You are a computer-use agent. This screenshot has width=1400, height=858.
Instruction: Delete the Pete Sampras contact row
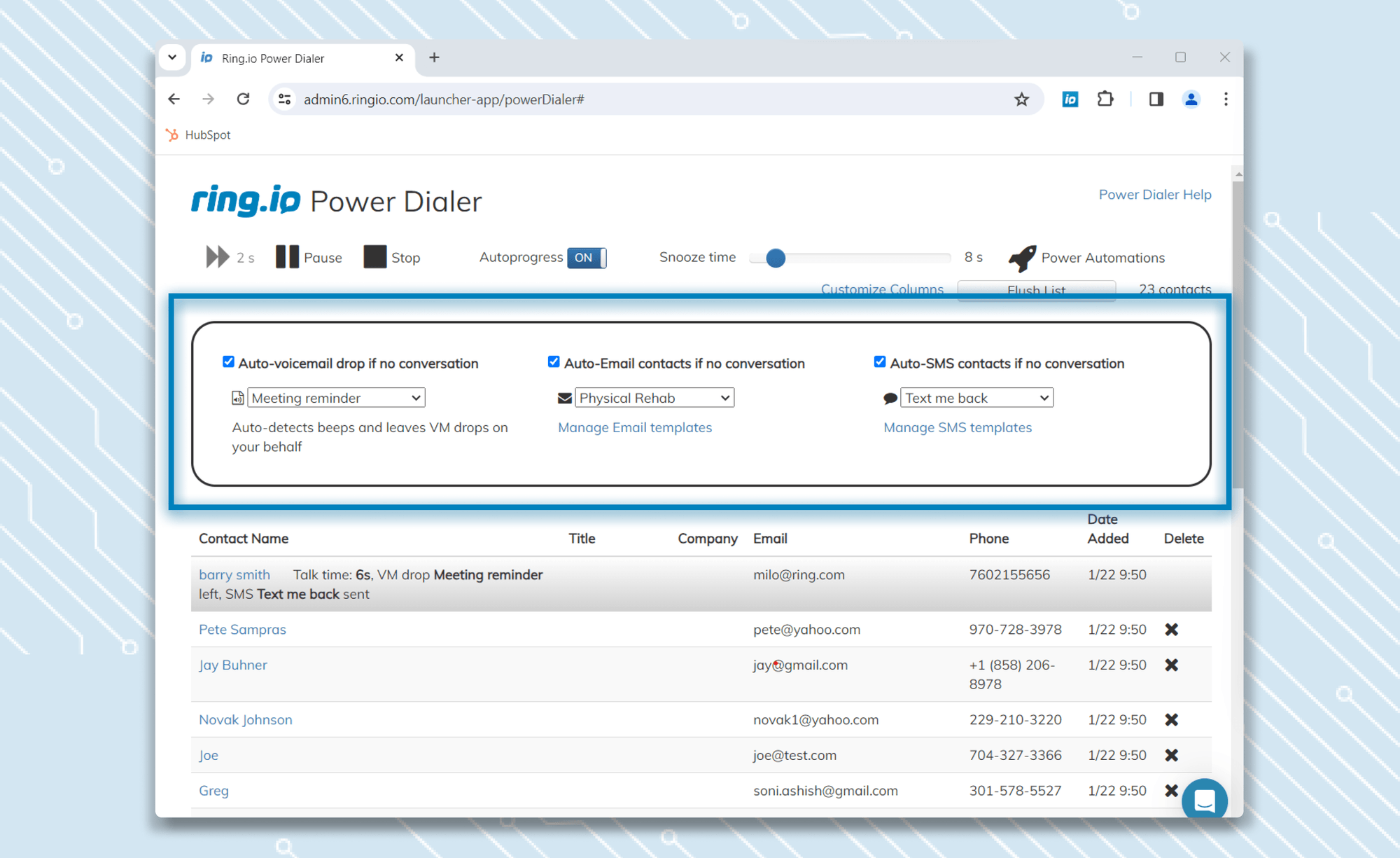click(1172, 630)
